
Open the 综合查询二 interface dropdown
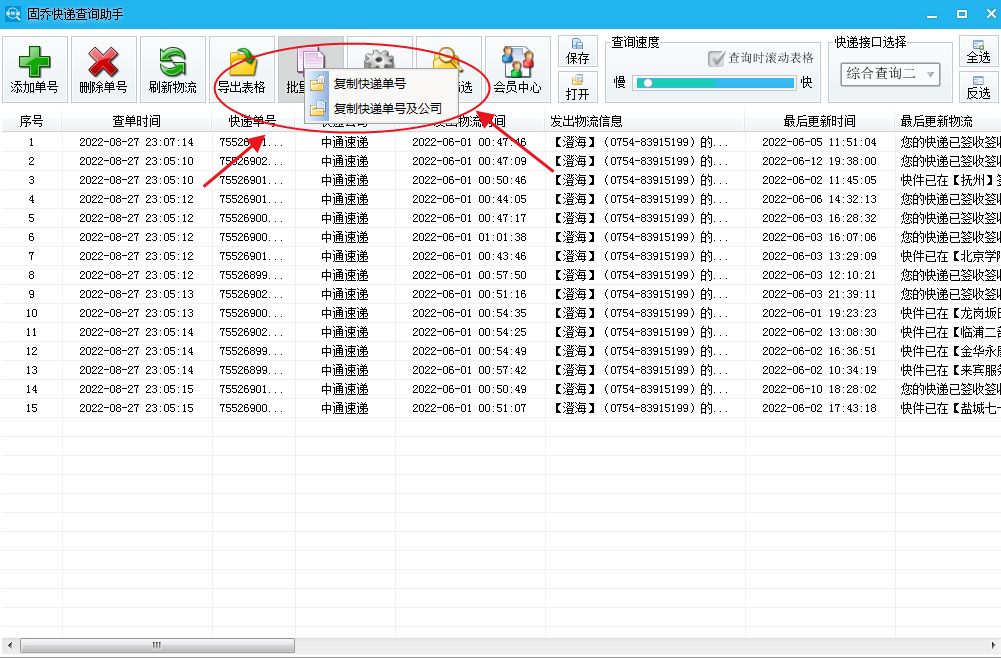point(888,75)
